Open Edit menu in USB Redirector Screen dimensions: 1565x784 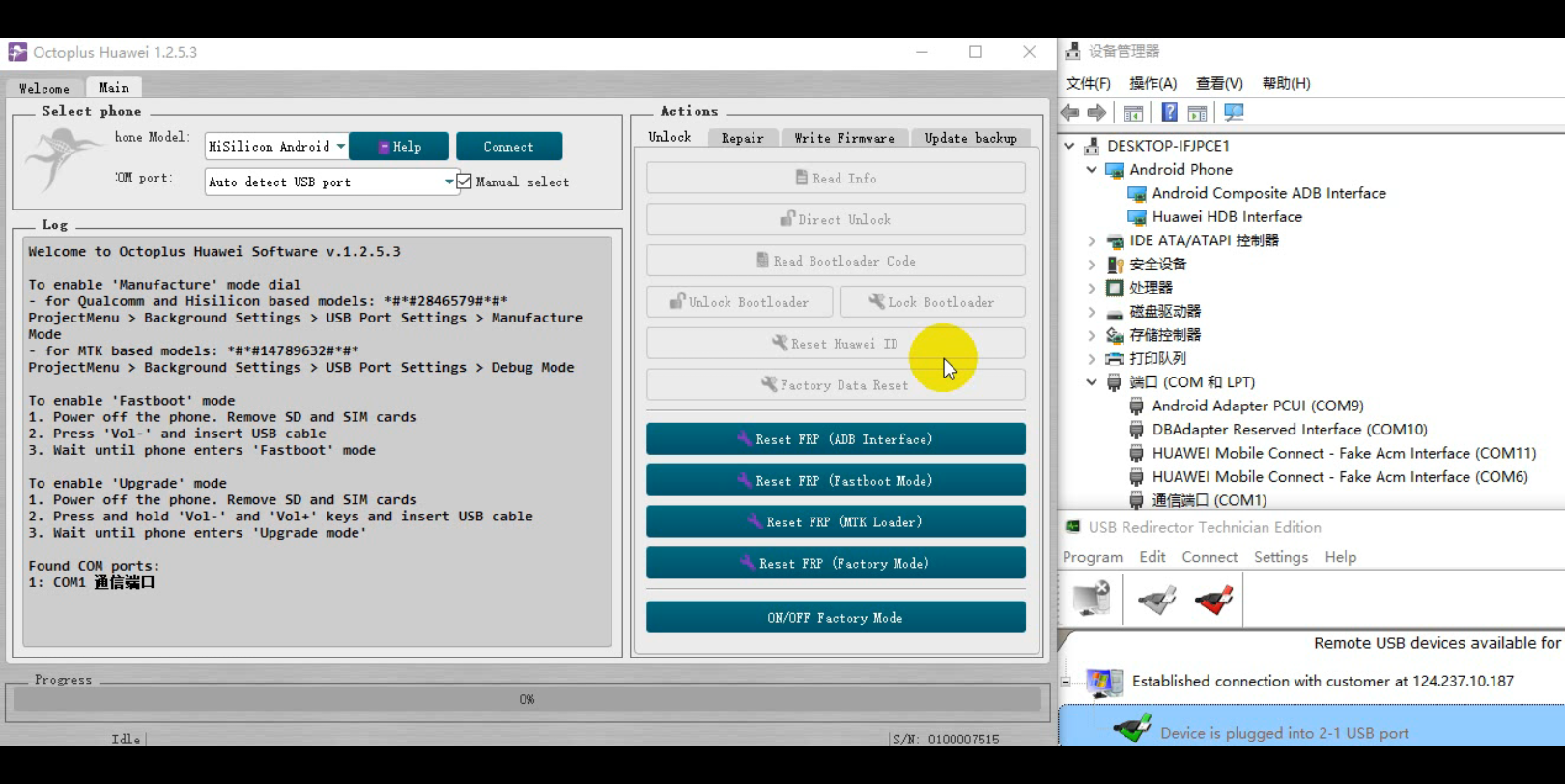tap(1152, 557)
